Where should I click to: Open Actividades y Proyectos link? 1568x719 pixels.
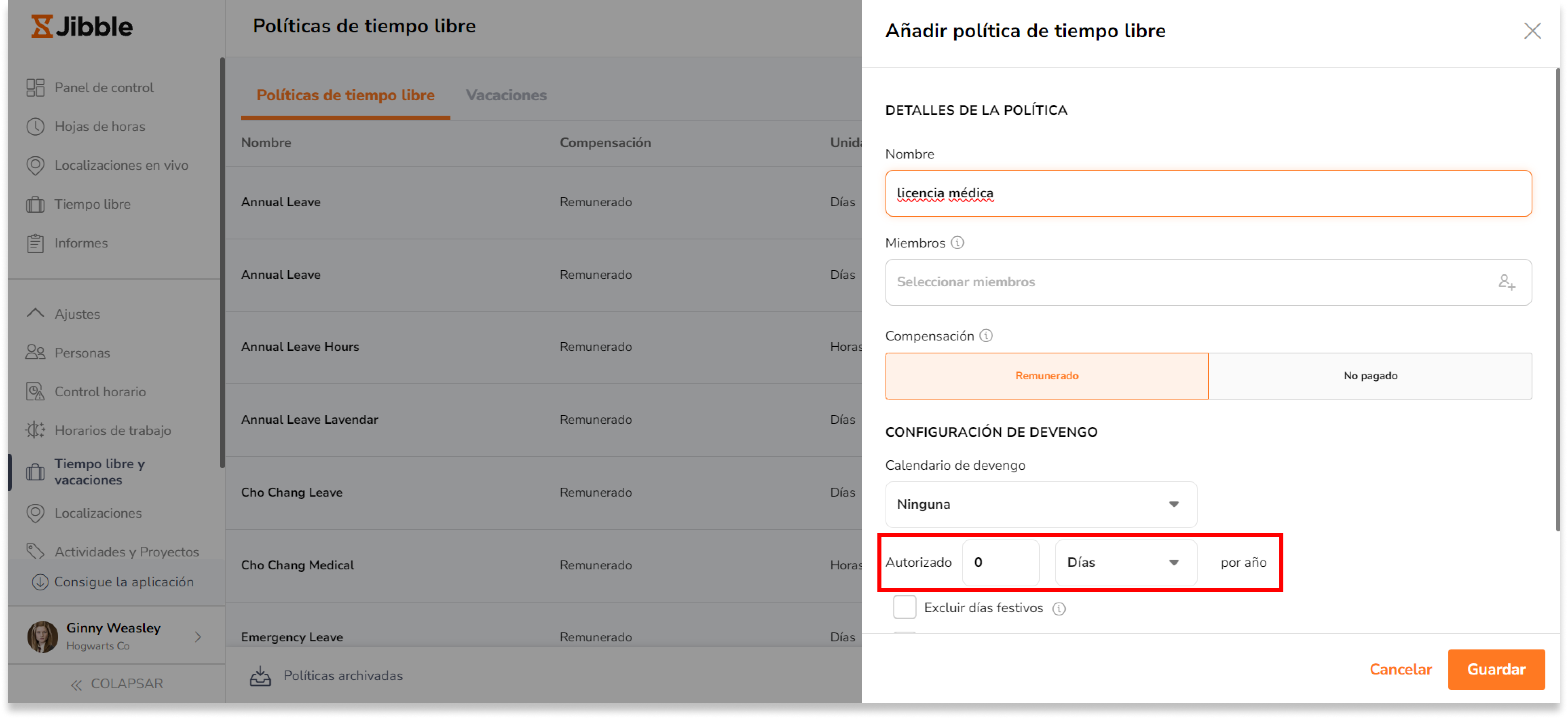coord(127,552)
